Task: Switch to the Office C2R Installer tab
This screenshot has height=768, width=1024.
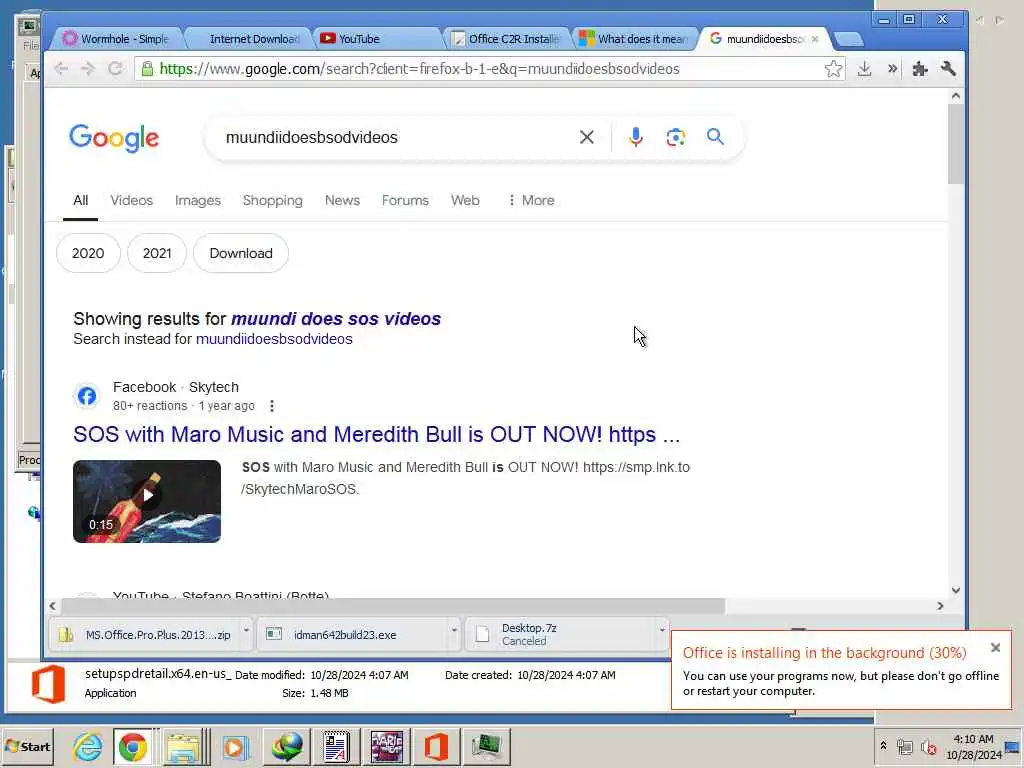Action: click(507, 39)
